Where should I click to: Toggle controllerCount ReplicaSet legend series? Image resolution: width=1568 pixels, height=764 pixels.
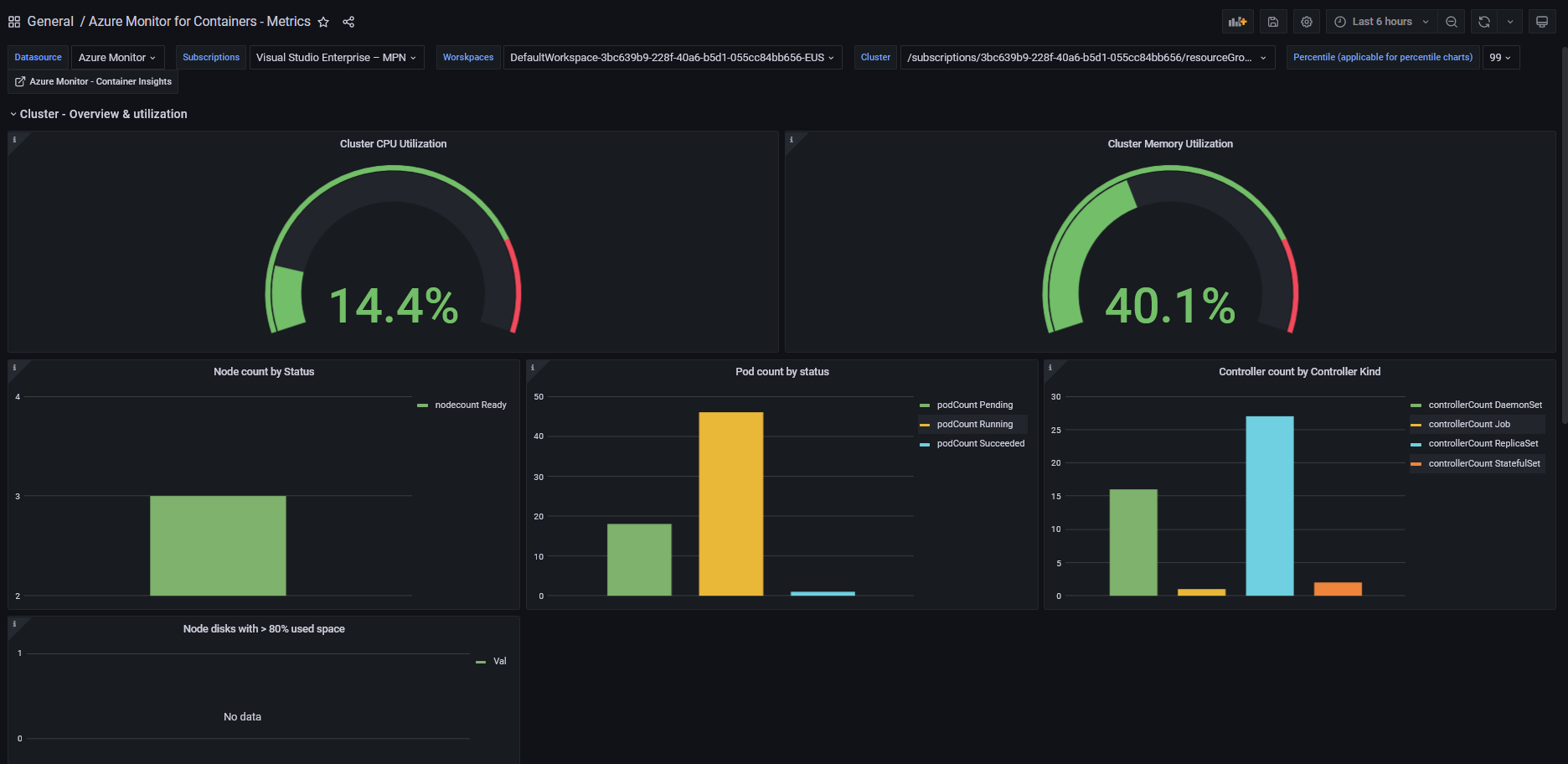1483,444
